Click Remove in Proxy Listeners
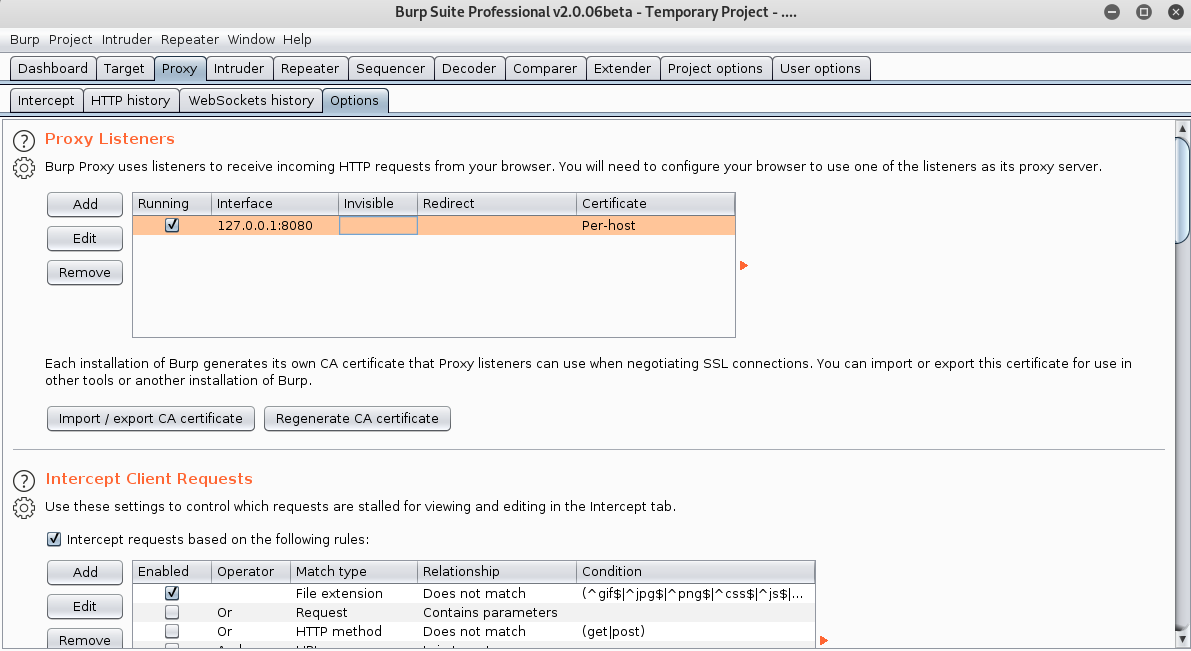Image resolution: width=1191 pixels, height=651 pixels. [x=85, y=273]
